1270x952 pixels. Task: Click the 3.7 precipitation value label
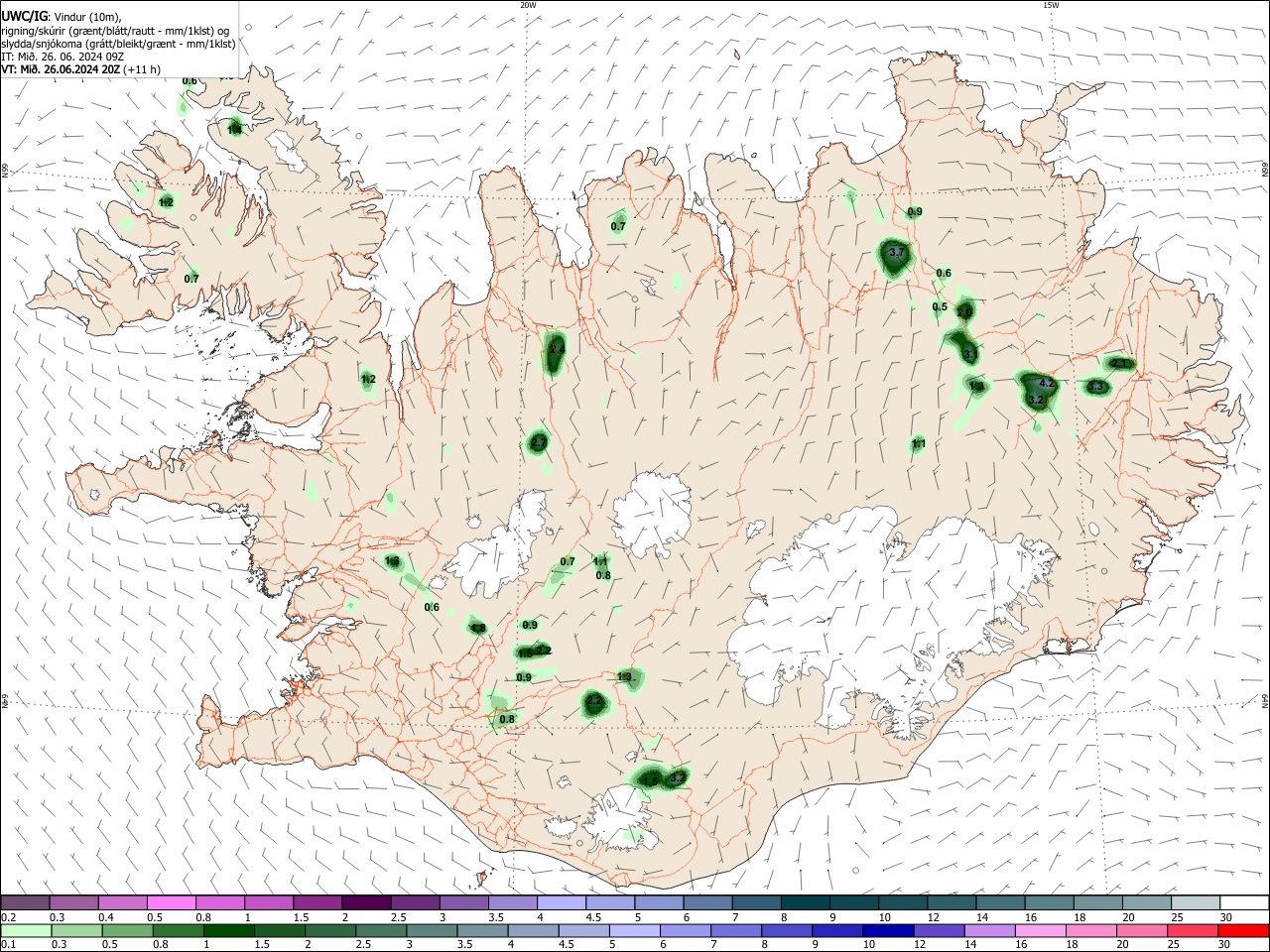(896, 254)
